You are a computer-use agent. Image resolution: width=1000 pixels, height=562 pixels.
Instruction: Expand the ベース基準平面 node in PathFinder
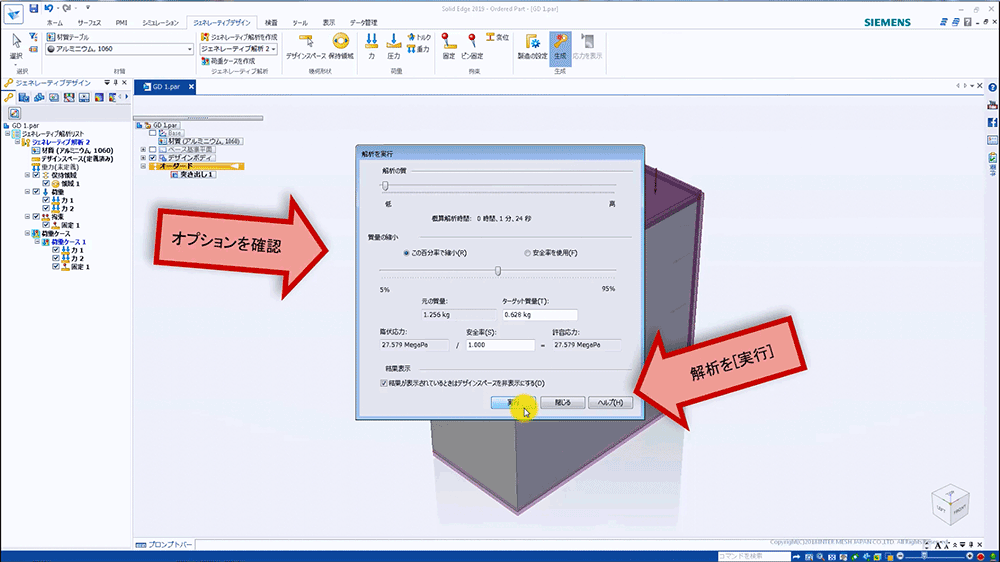pos(143,149)
